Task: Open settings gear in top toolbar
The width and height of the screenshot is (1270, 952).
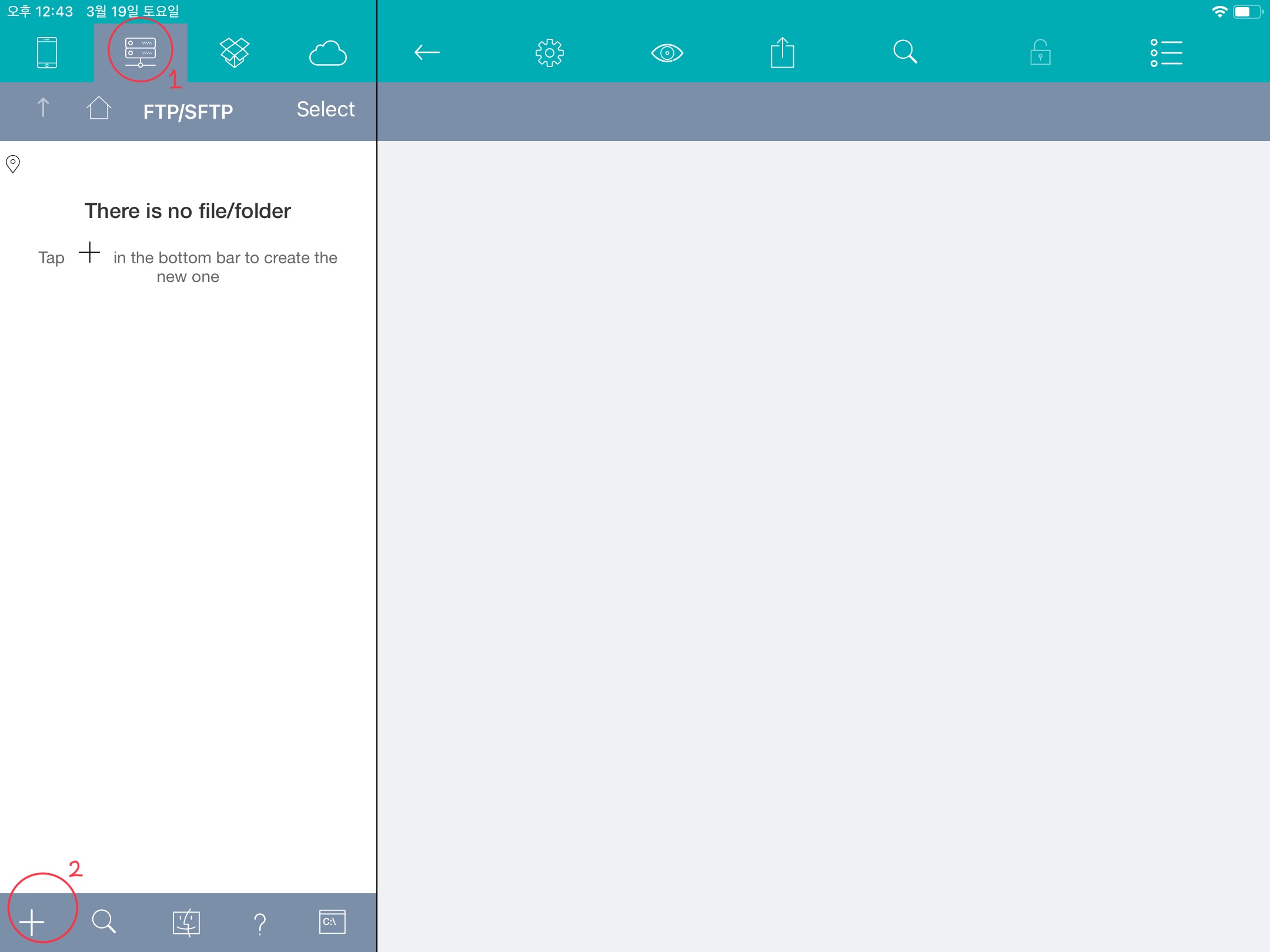Action: 549,53
